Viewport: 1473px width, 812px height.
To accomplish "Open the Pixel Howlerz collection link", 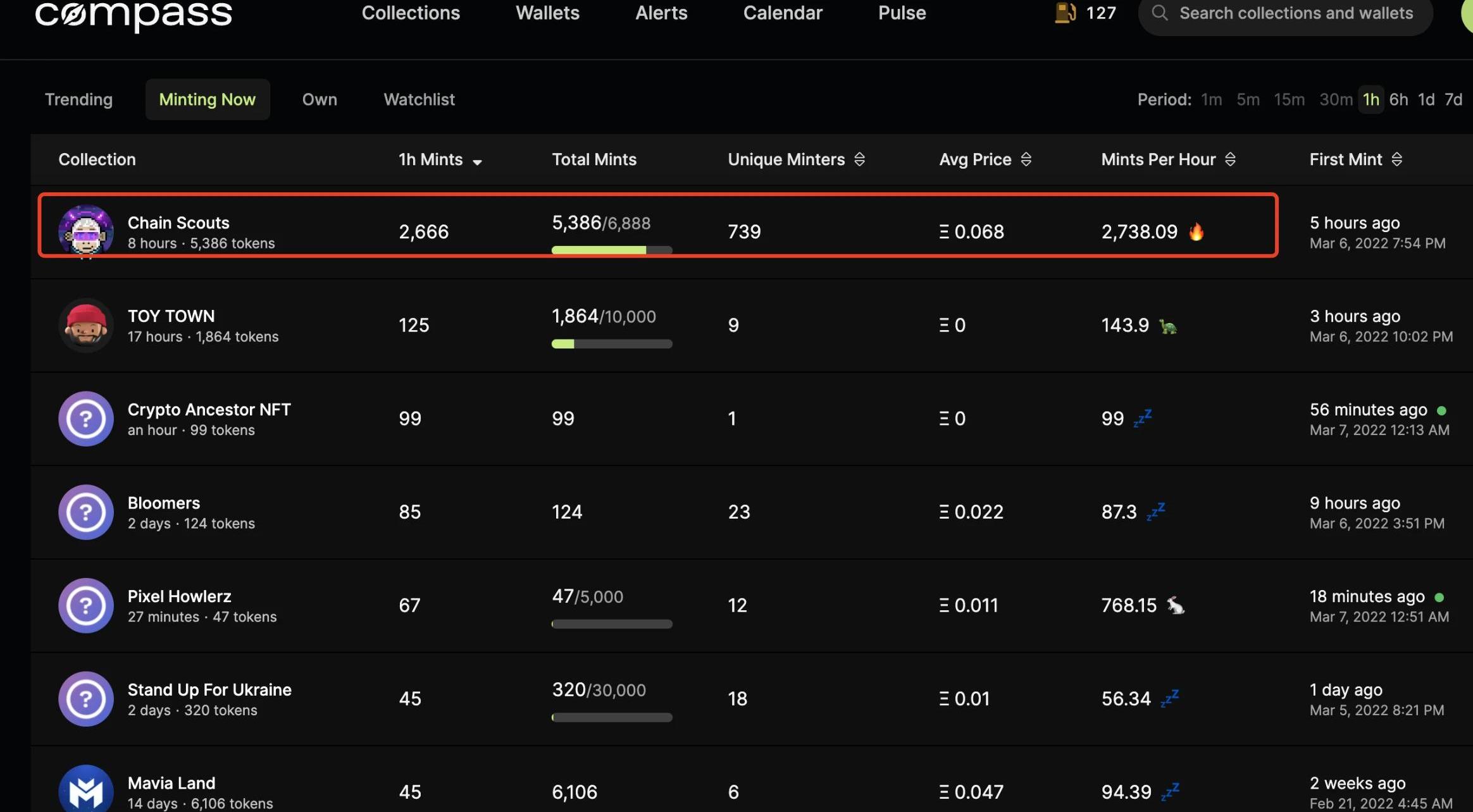I will click(x=179, y=596).
